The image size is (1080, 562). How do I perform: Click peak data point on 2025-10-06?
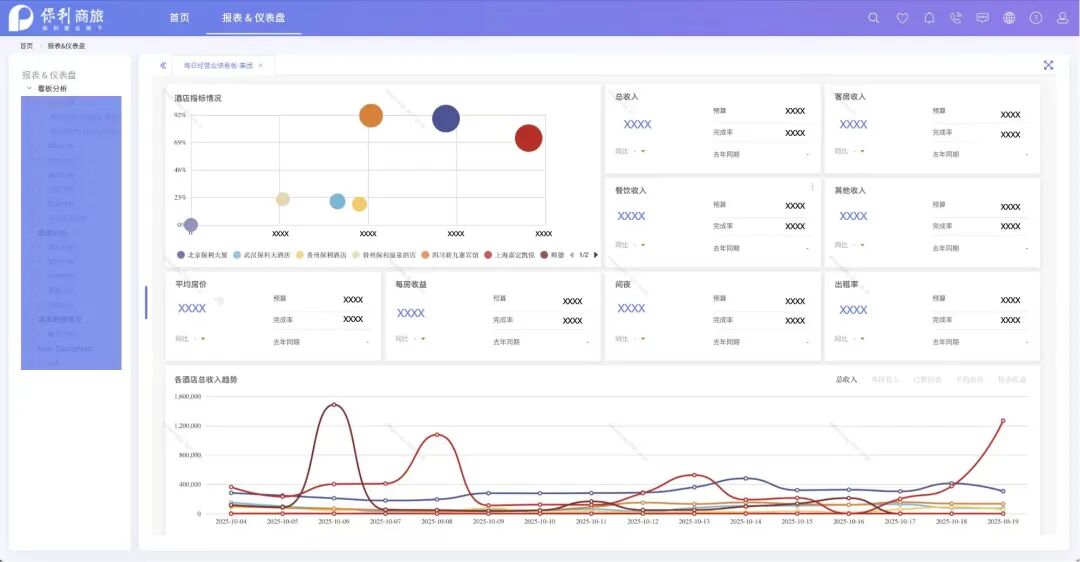pyautogui.click(x=333, y=404)
